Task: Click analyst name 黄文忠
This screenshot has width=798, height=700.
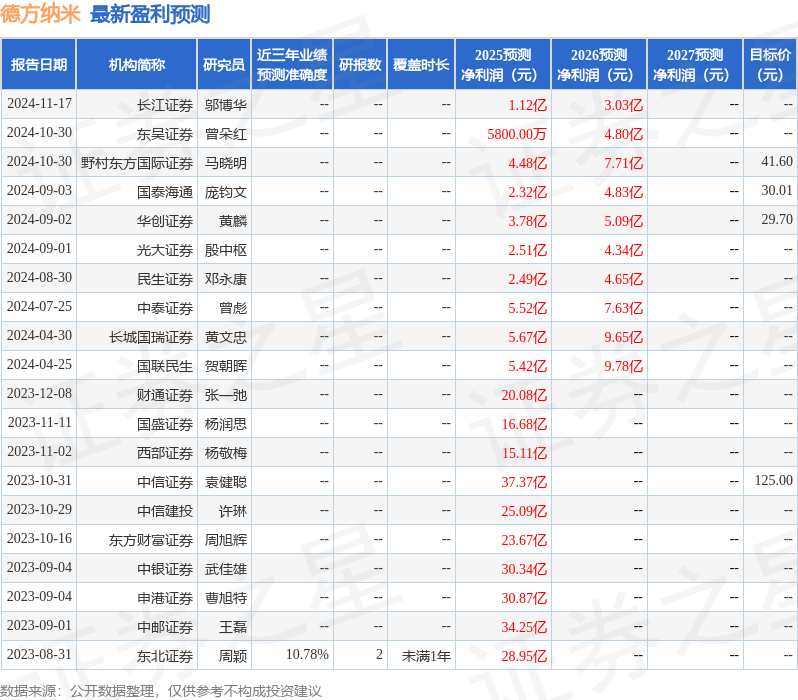Action: pos(225,338)
